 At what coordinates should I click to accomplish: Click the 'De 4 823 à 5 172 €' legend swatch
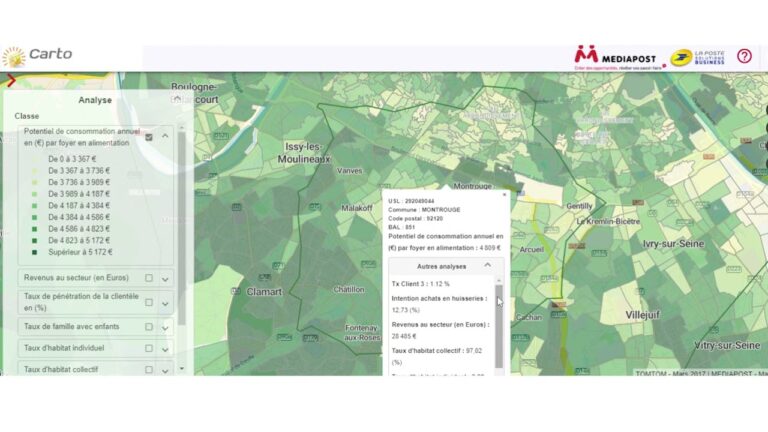[34, 240]
